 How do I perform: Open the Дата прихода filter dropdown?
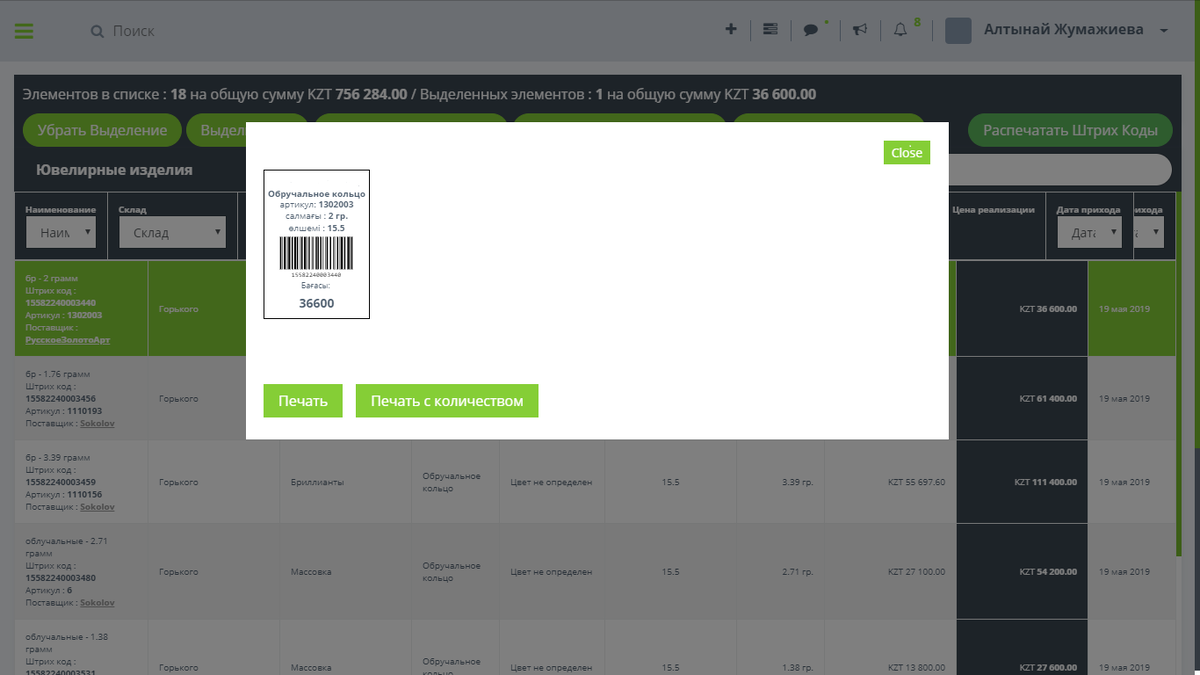pos(1089,233)
